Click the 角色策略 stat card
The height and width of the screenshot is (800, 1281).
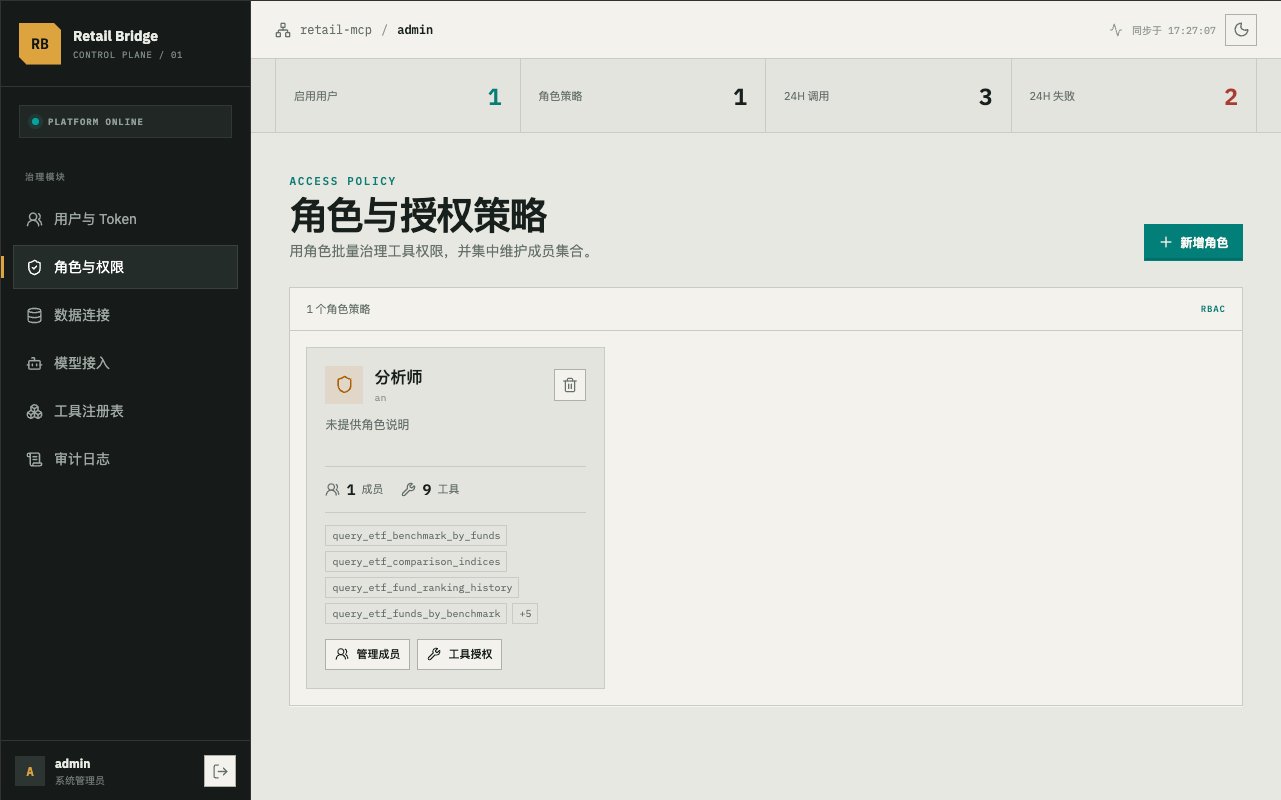(x=643, y=96)
